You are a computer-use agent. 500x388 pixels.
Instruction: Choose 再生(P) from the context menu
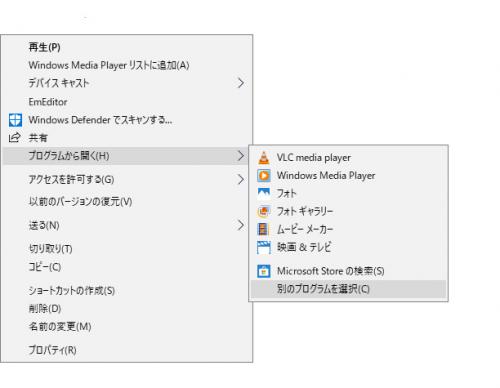click(127, 47)
